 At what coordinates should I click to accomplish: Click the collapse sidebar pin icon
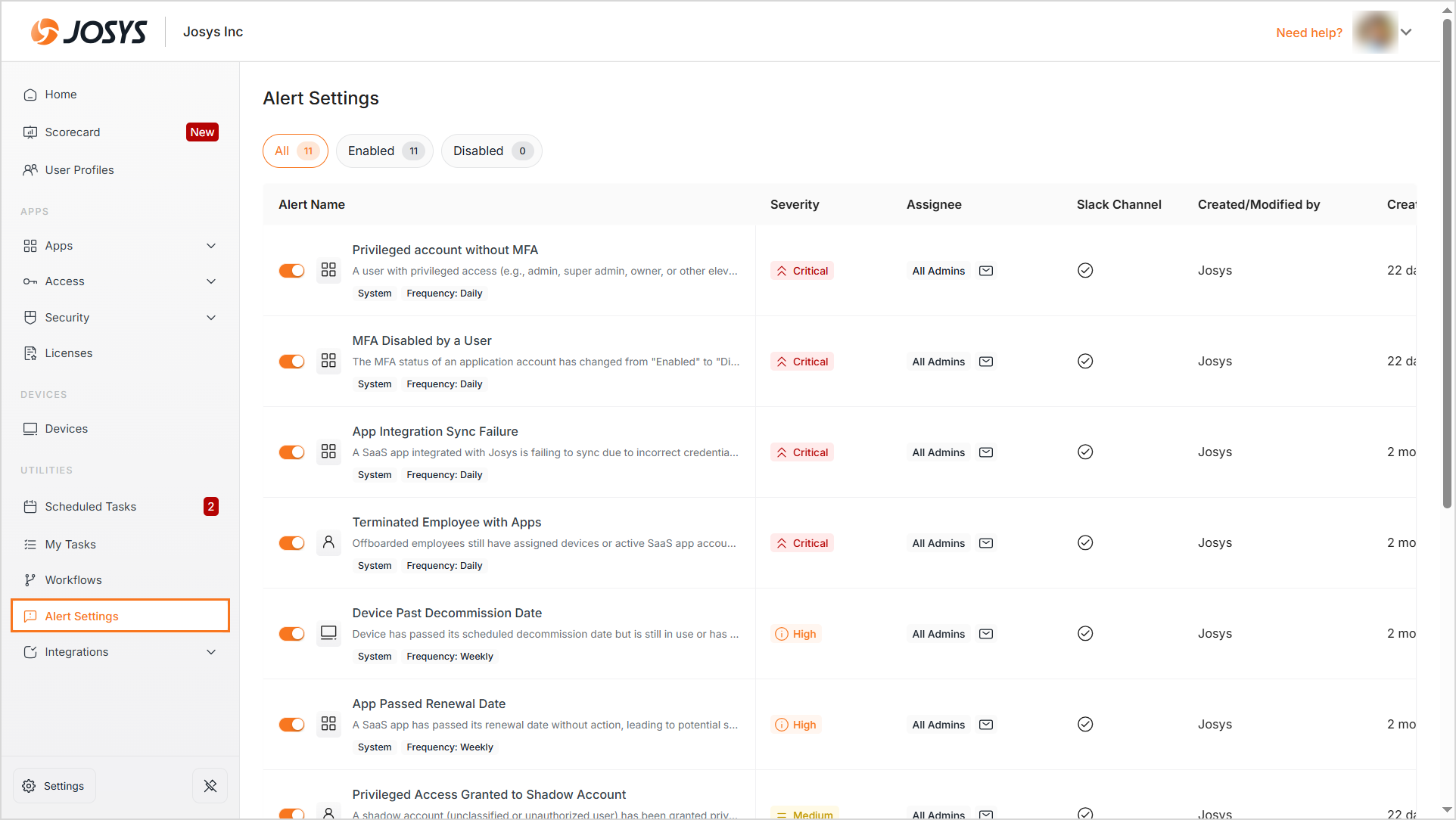(x=210, y=786)
